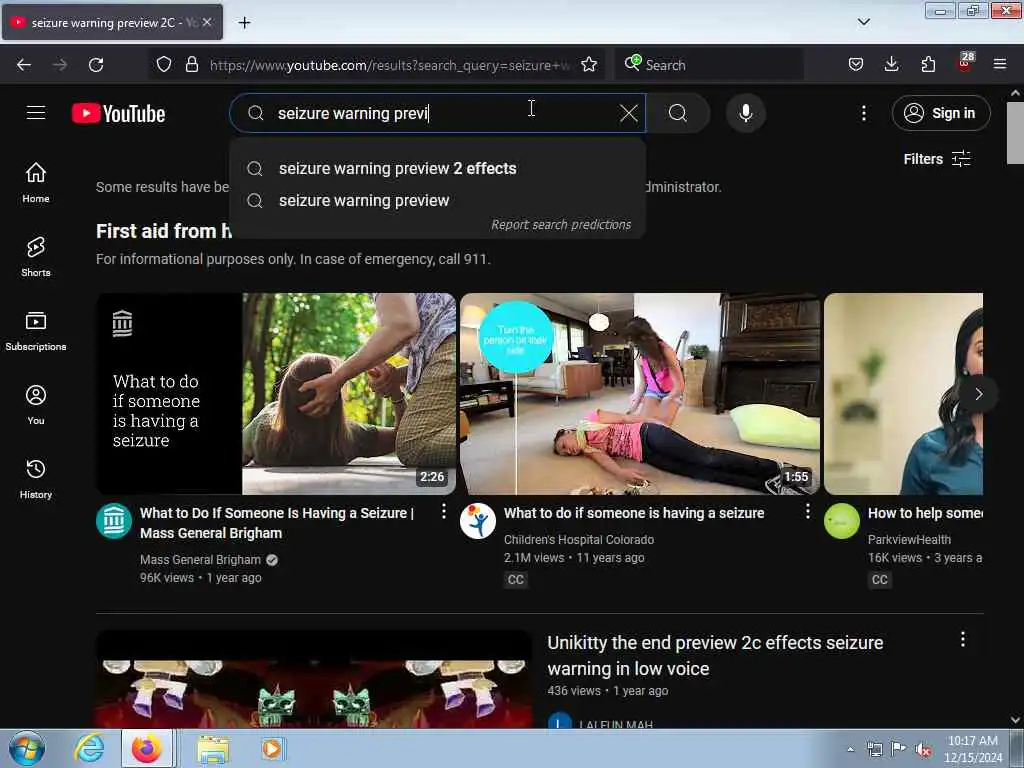Screen dimensions: 1024x768
Task: Click the Sign in button
Action: click(941, 114)
